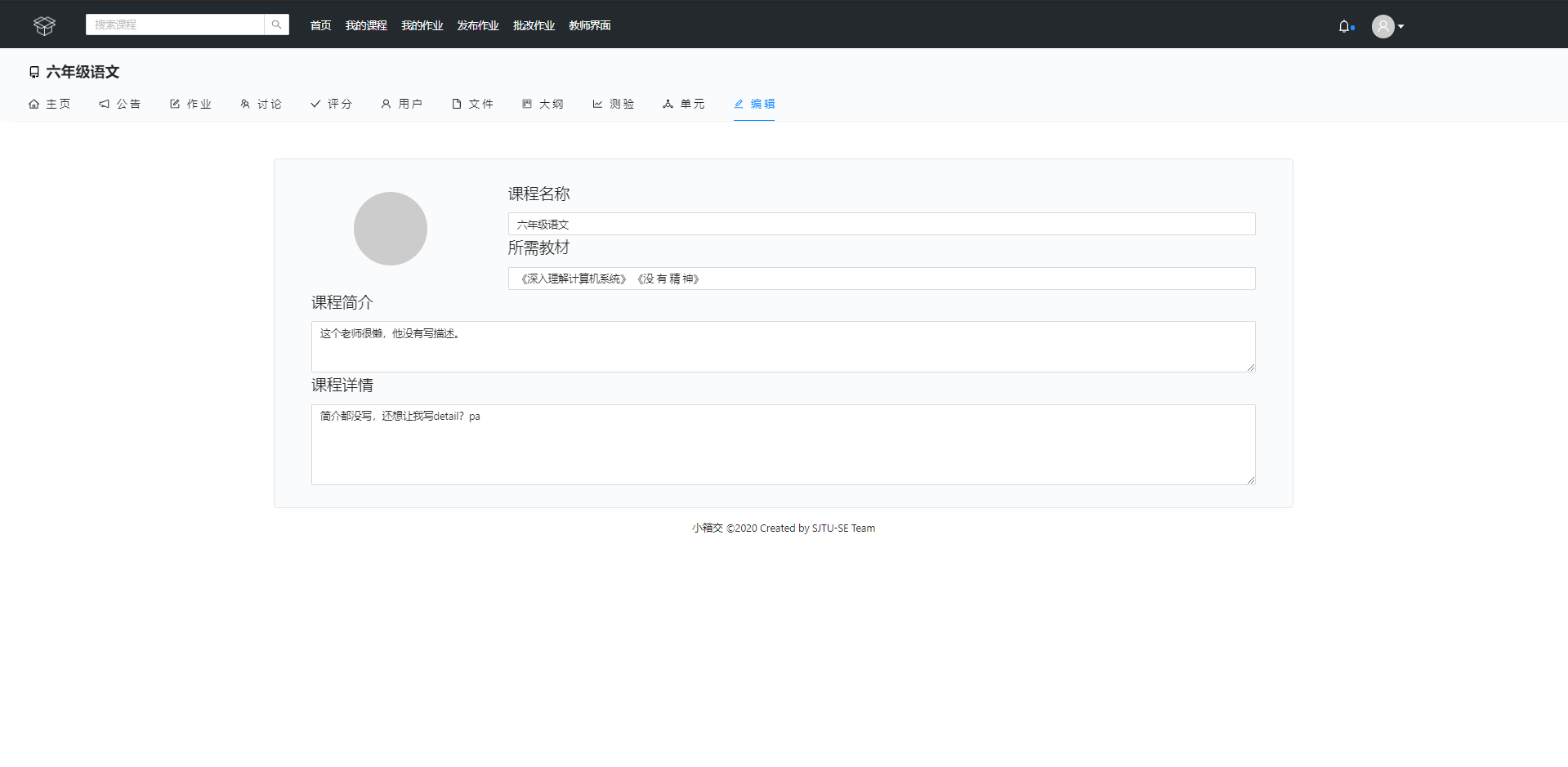Click the course avatar placeholder circle
1568x767 pixels.
click(391, 229)
